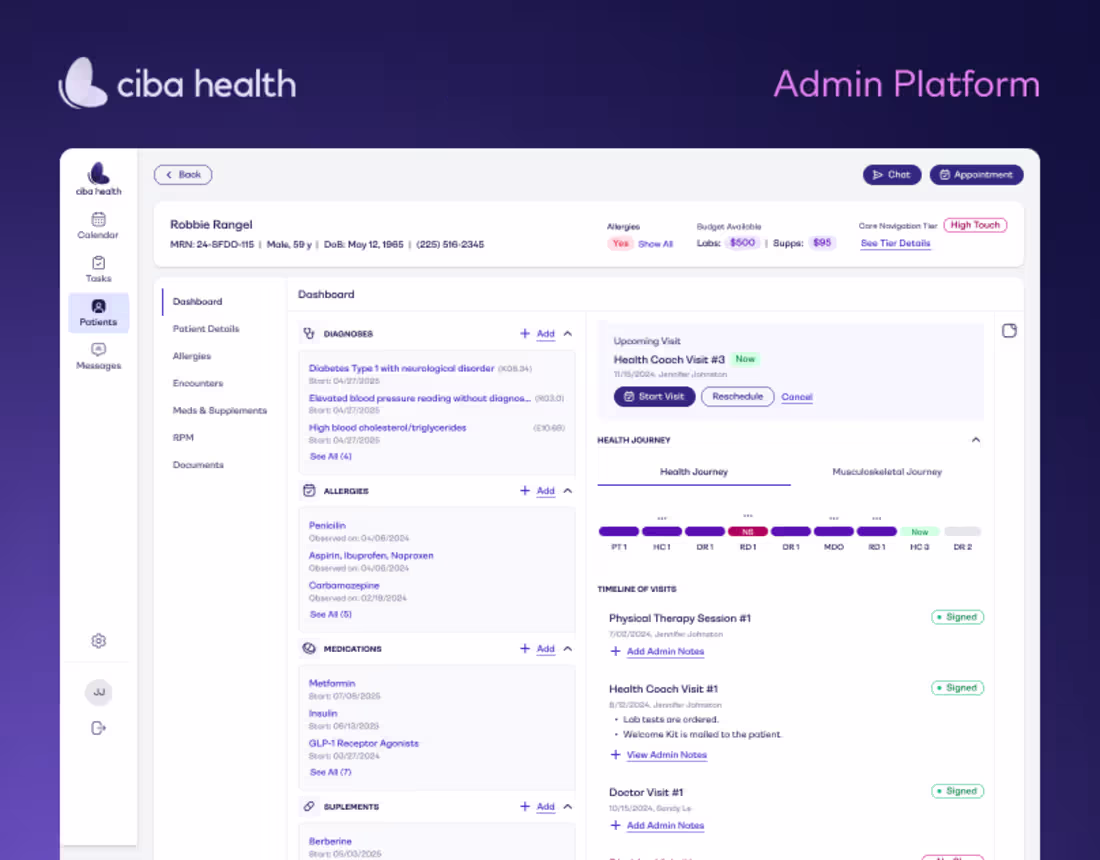Open Patient Details from the navigation list

(x=206, y=328)
